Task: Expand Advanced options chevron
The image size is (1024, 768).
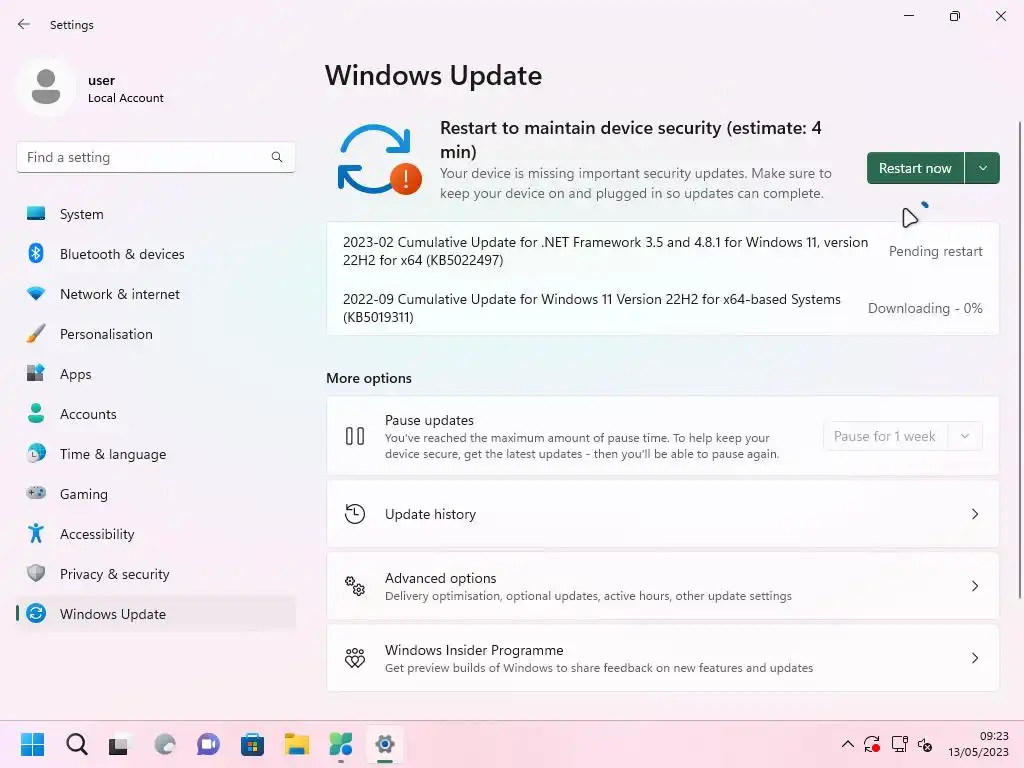Action: [974, 586]
